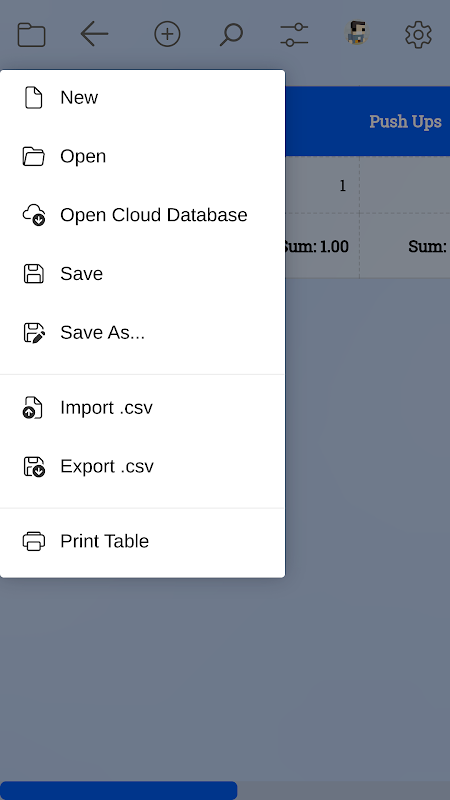
Task: Open the filter sliders icon
Action: (x=294, y=35)
